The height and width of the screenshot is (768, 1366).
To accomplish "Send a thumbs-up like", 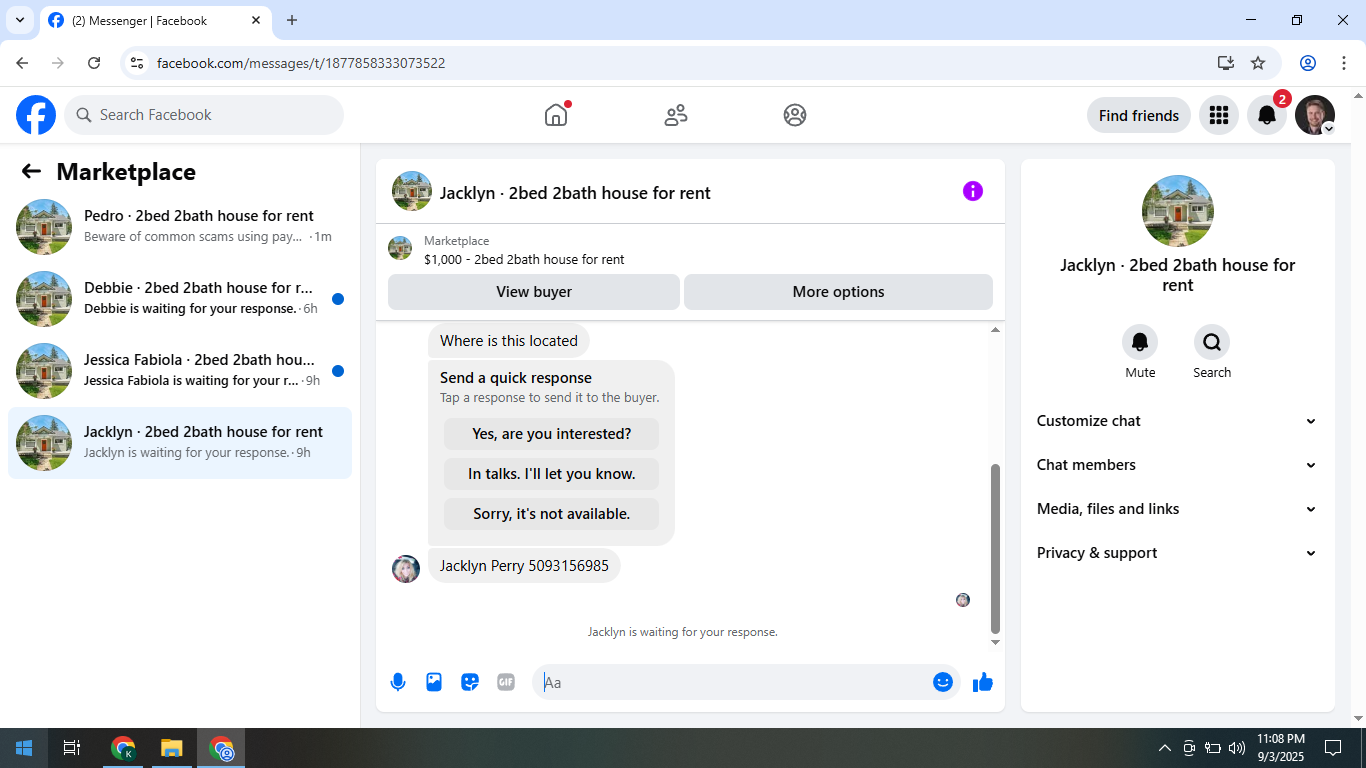I will 983,682.
